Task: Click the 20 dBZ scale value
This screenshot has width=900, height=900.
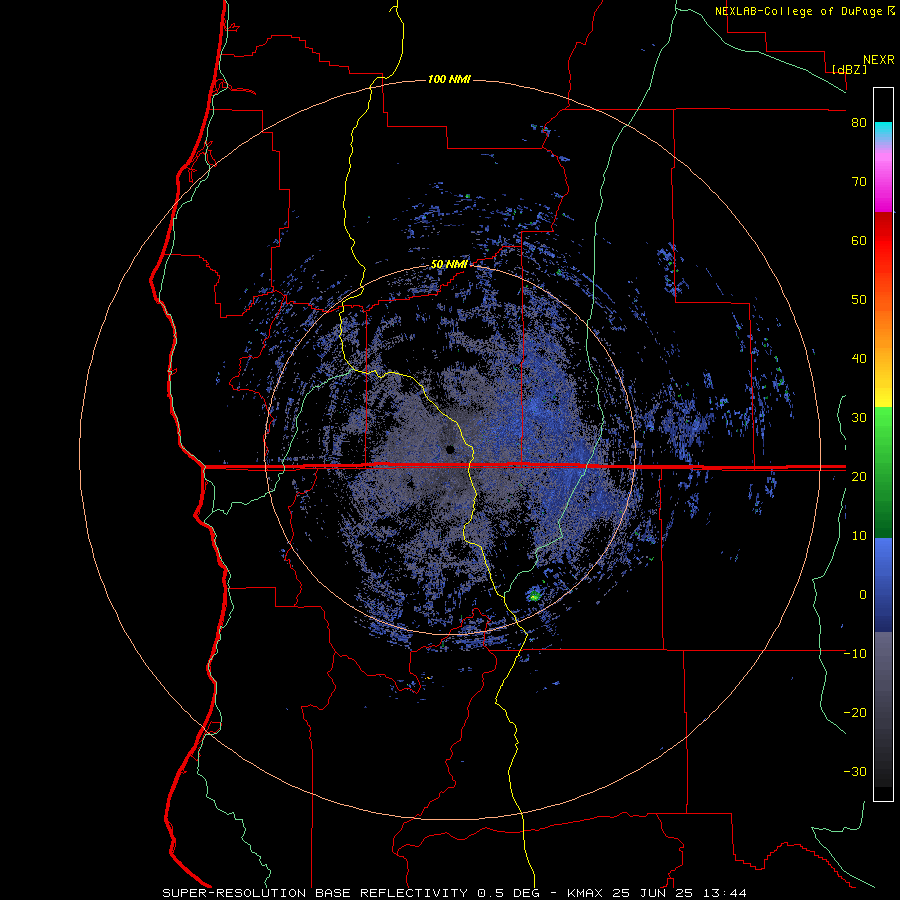Action: point(859,476)
